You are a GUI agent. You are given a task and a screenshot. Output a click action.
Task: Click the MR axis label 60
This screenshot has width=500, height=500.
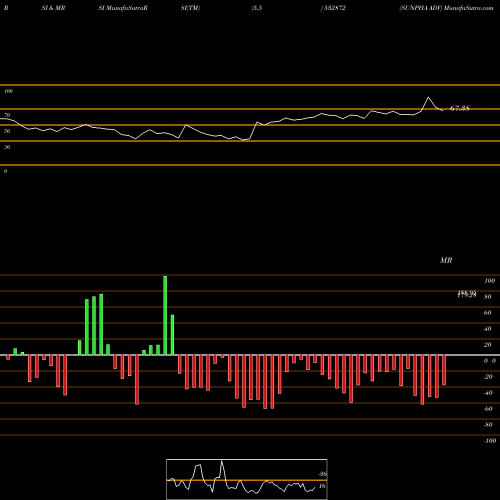487,313
